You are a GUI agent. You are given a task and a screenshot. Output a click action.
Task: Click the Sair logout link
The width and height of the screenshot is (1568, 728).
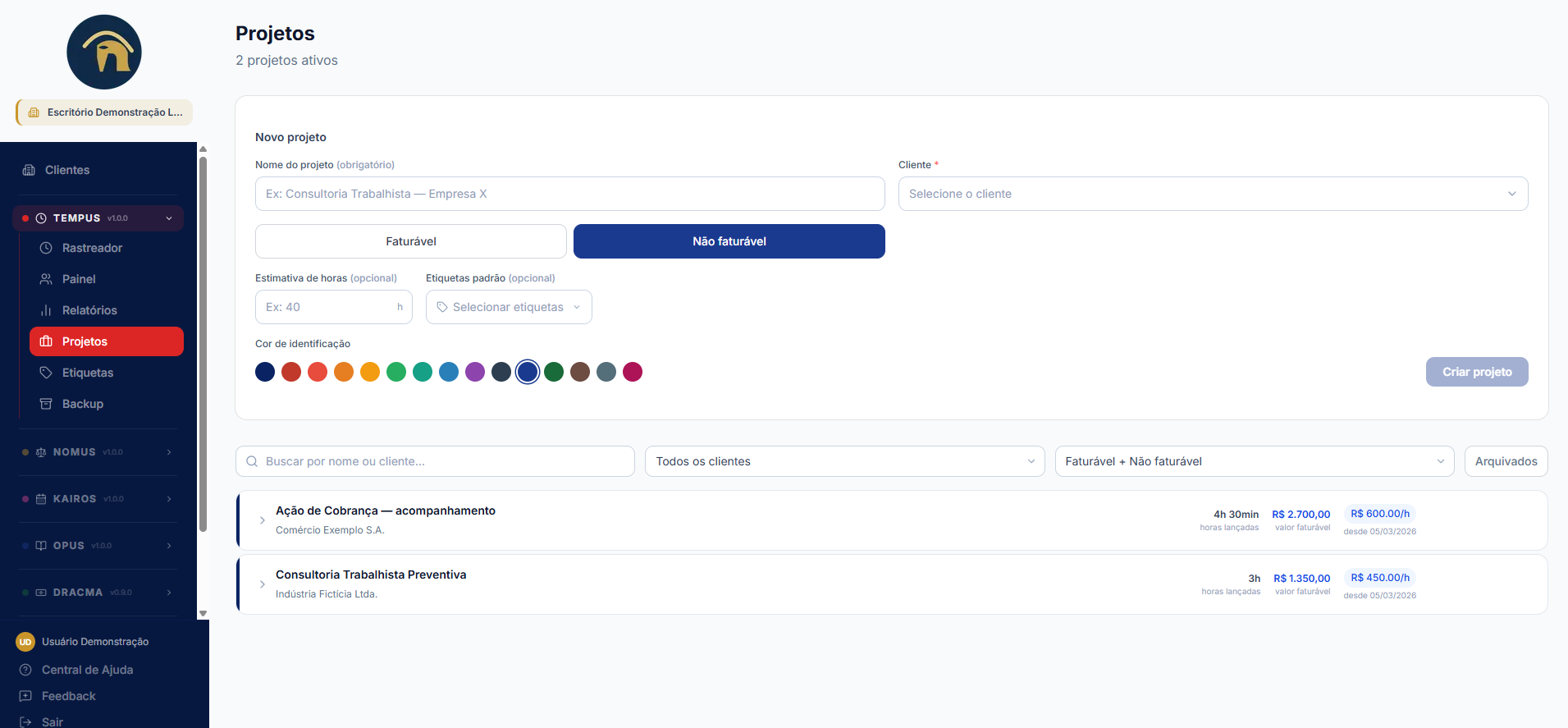53,721
